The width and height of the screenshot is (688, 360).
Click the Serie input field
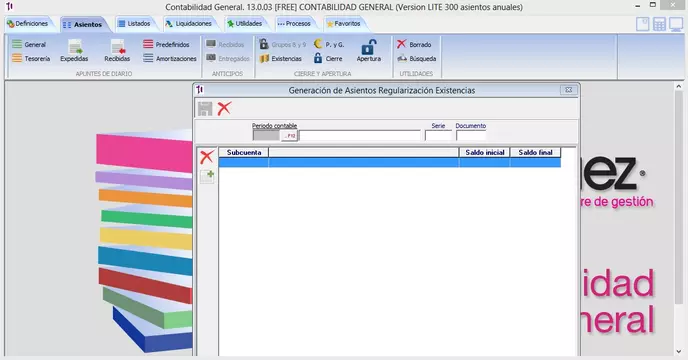[438, 136]
